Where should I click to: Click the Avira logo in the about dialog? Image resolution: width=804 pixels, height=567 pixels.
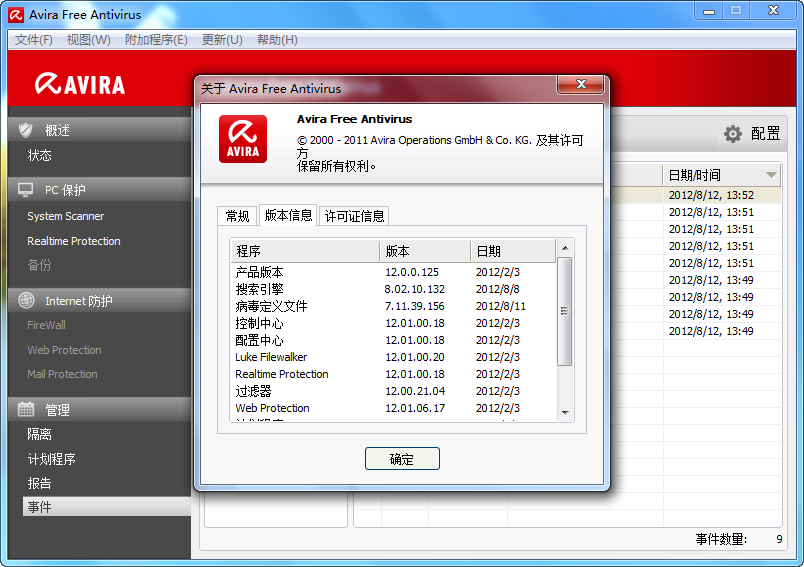click(243, 139)
